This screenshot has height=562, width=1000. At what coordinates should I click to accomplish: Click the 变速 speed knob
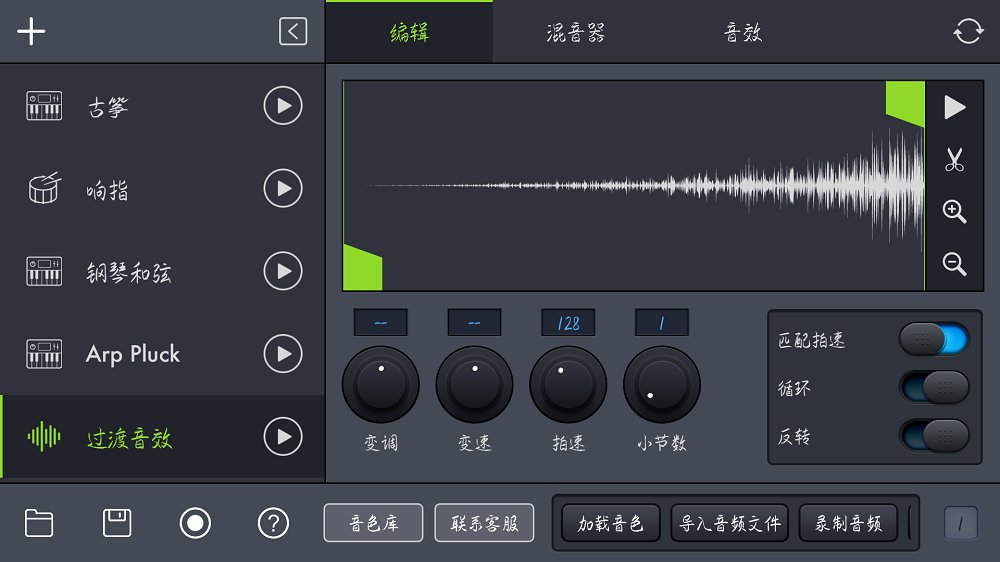(x=474, y=385)
